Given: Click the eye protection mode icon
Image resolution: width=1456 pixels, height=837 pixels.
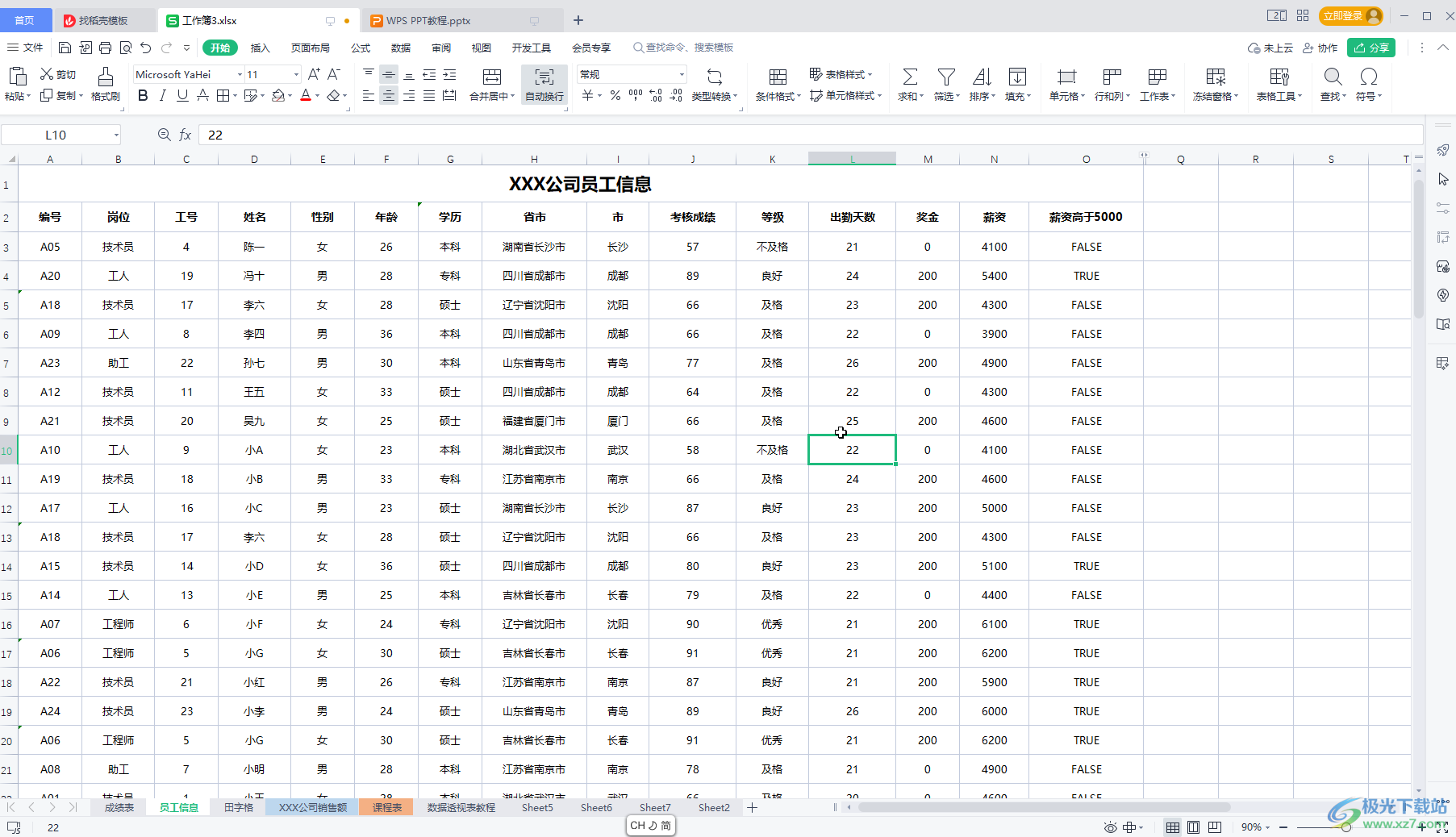Looking at the screenshot, I should (1111, 827).
